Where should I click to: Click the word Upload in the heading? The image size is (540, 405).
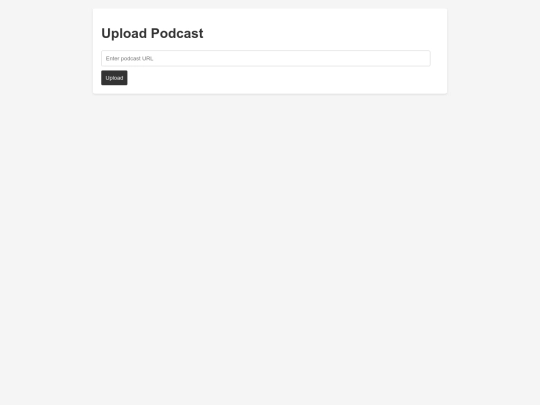coord(124,33)
